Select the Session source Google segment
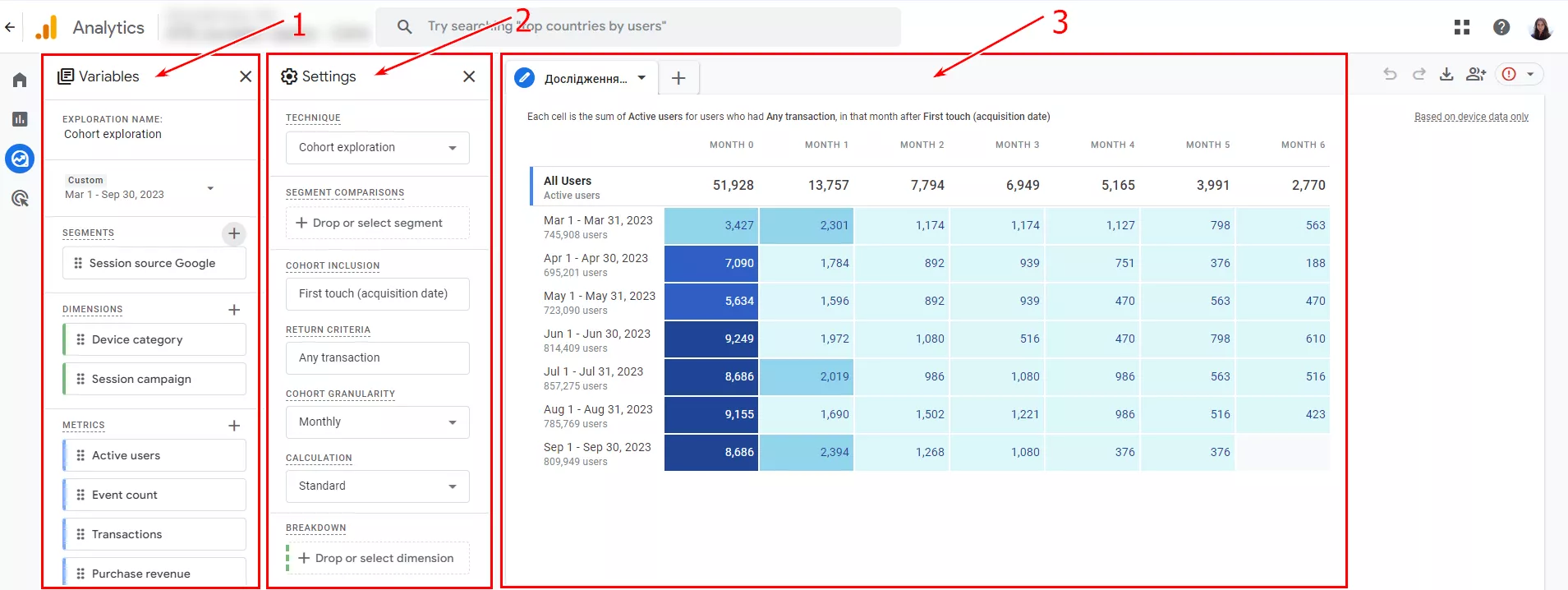The image size is (1568, 590). pos(154,263)
